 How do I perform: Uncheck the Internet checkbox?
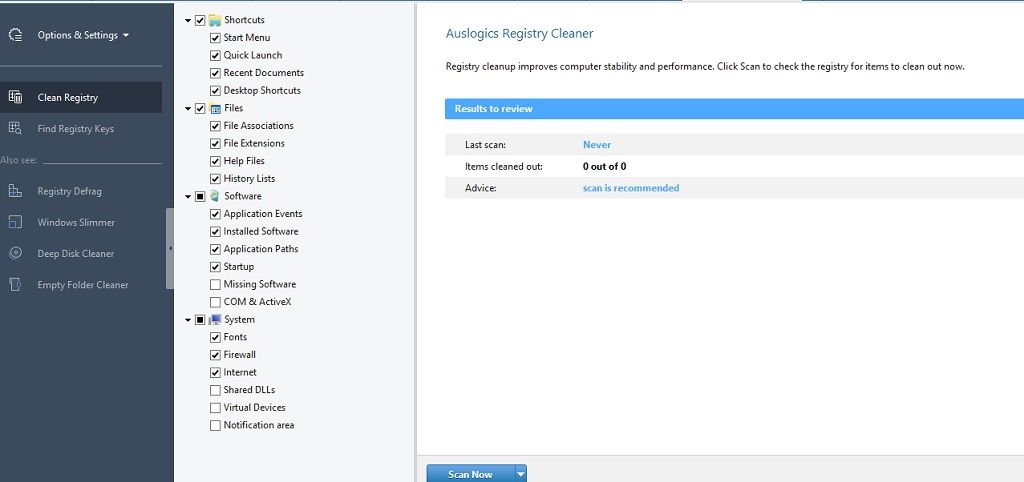click(215, 373)
